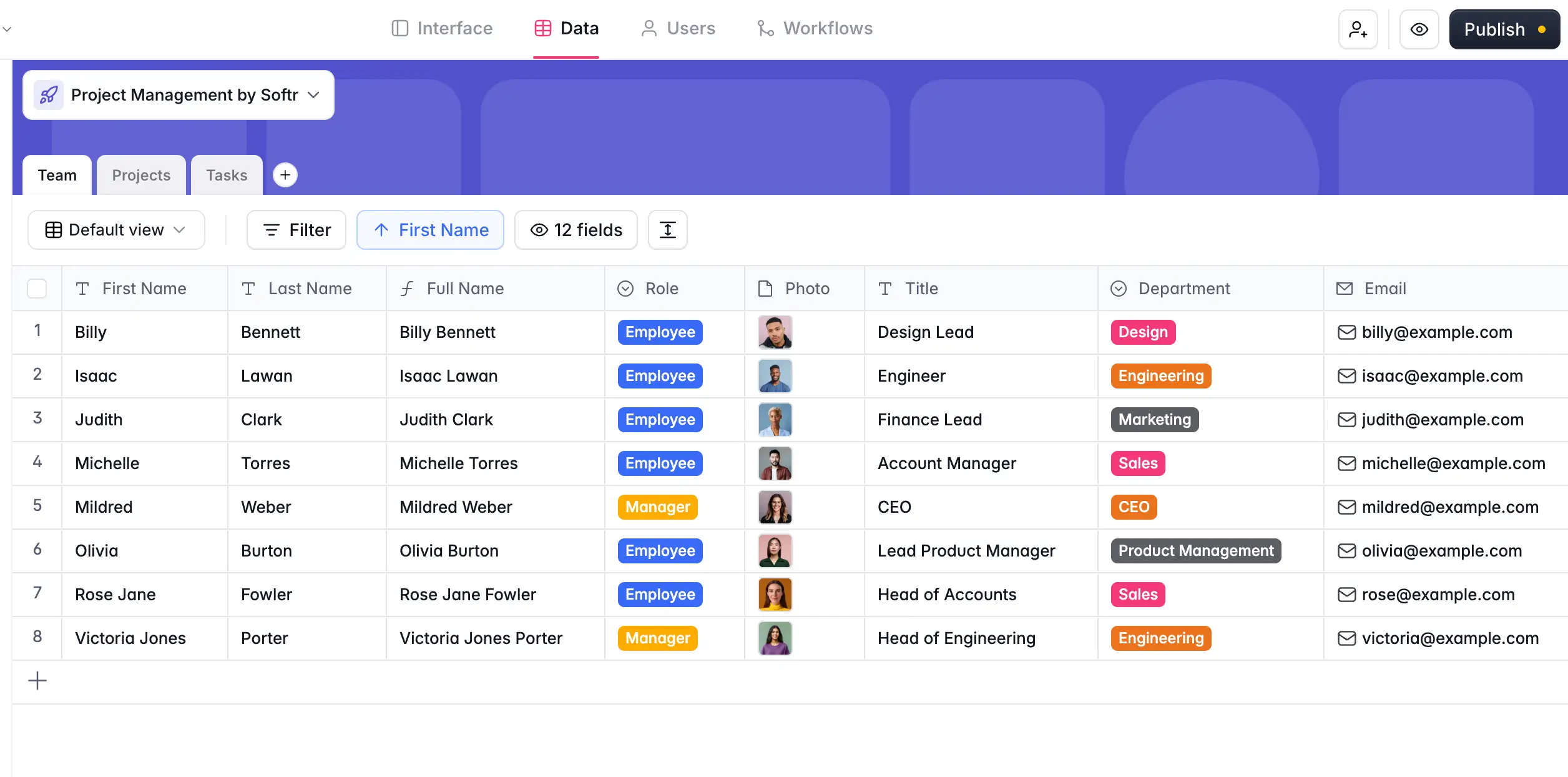The height and width of the screenshot is (777, 1568).
Task: Select the Users section icon
Action: coord(648,28)
